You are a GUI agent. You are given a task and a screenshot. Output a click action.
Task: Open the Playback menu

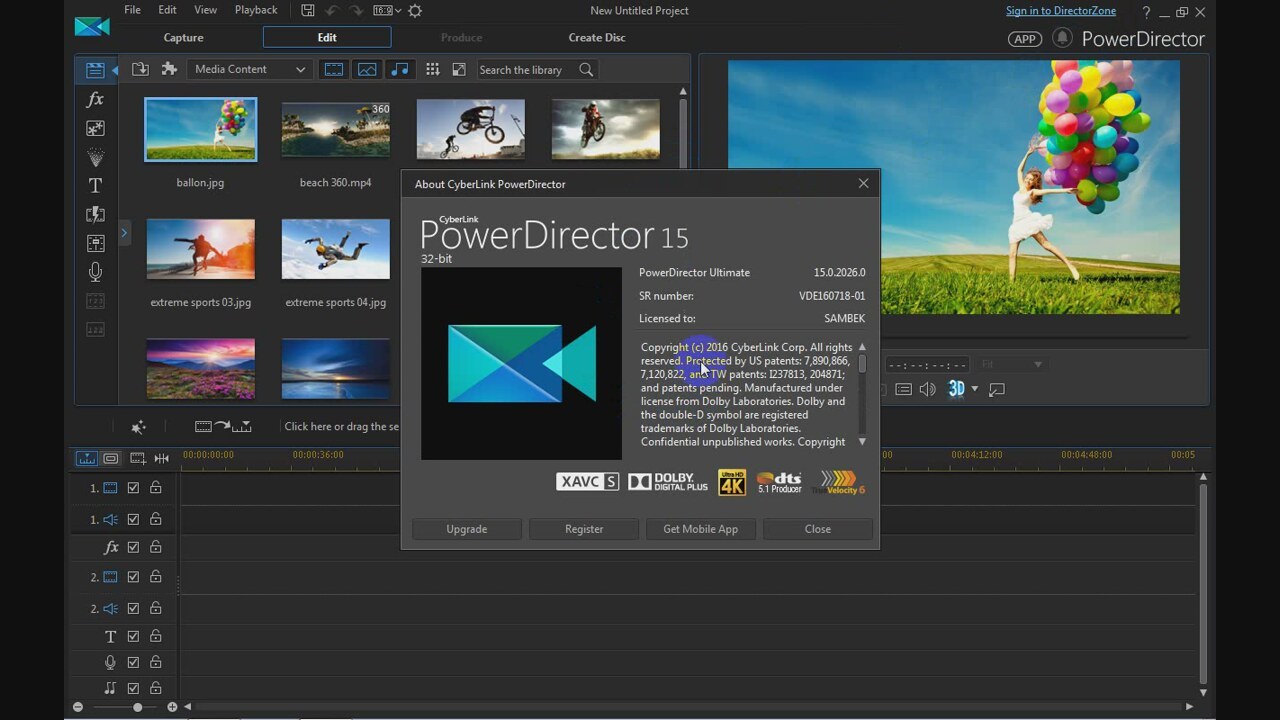(256, 10)
